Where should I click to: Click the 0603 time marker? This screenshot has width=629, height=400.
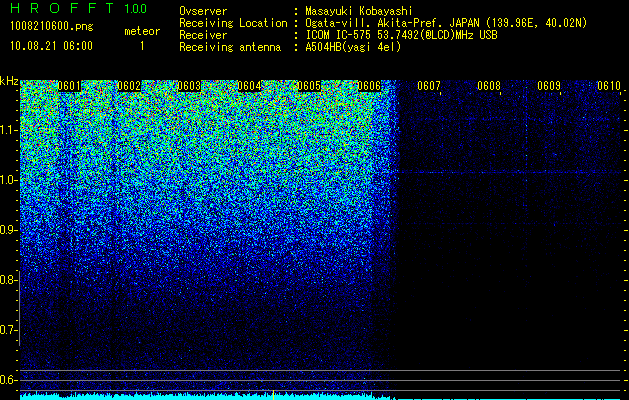point(189,86)
